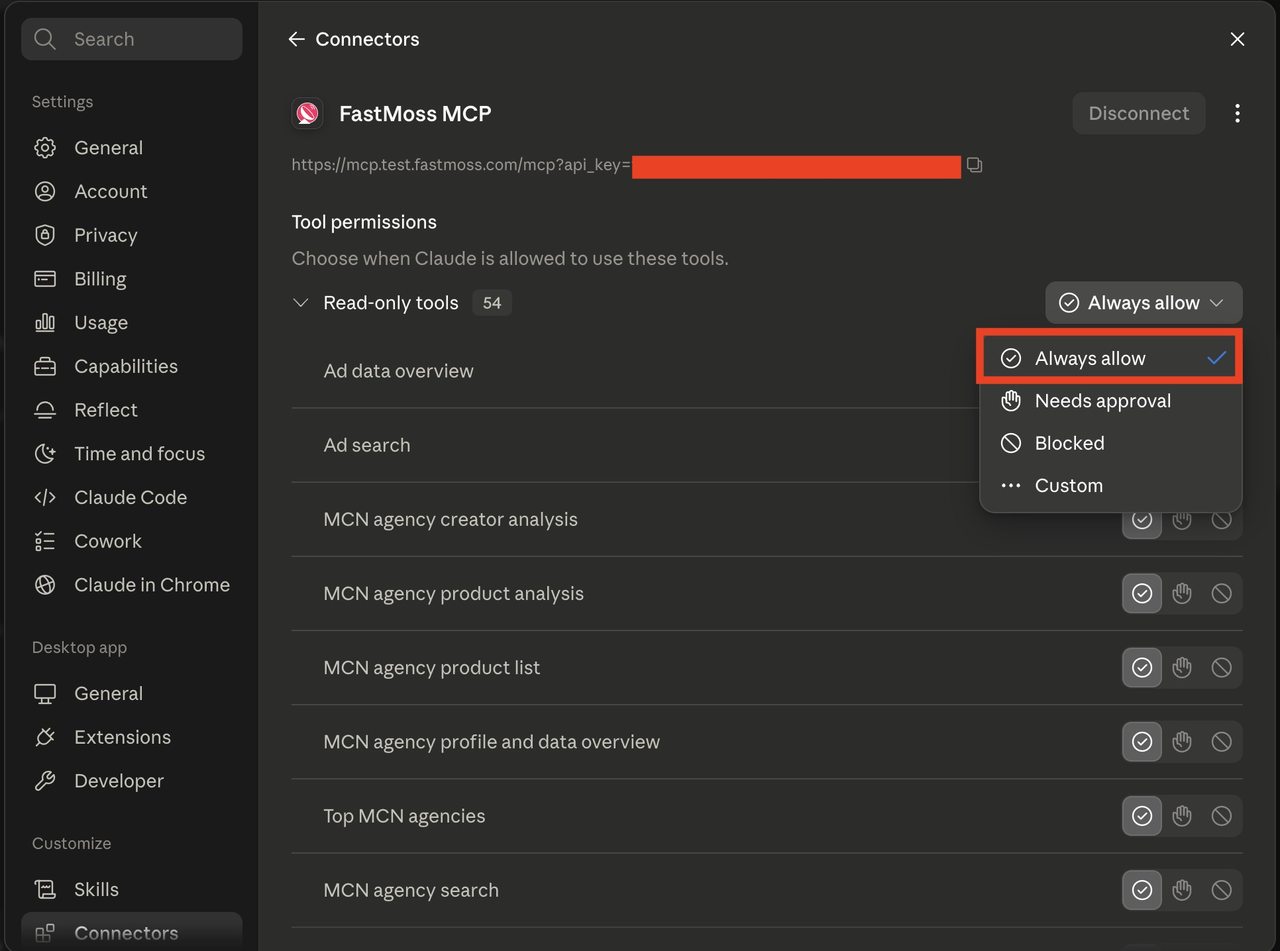Set MCN agency search to needs approval

1182,890
